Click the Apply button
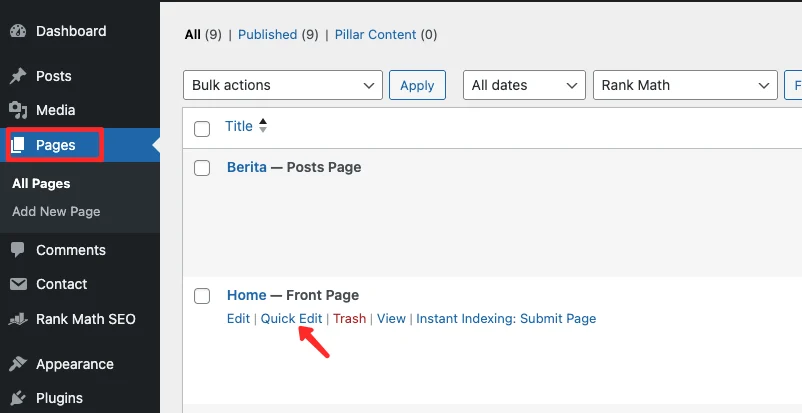Screen dimensions: 802x413 click(417, 85)
